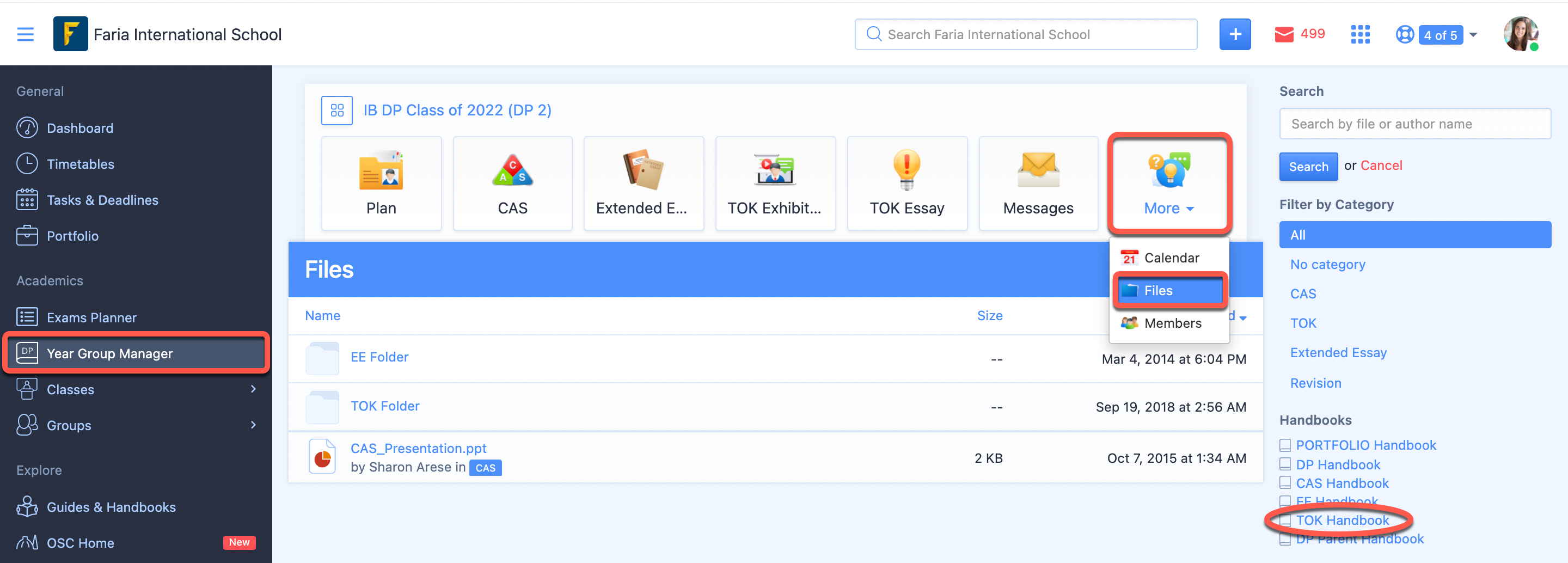Screen dimensions: 1568x563
Task: Open the TOK Exhibition tile
Action: pyautogui.click(x=775, y=183)
